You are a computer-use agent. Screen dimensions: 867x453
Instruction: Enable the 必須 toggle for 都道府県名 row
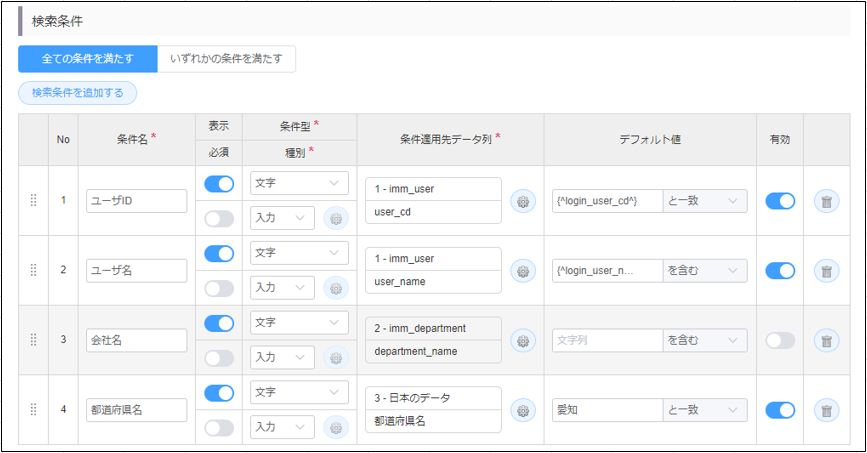click(x=219, y=428)
